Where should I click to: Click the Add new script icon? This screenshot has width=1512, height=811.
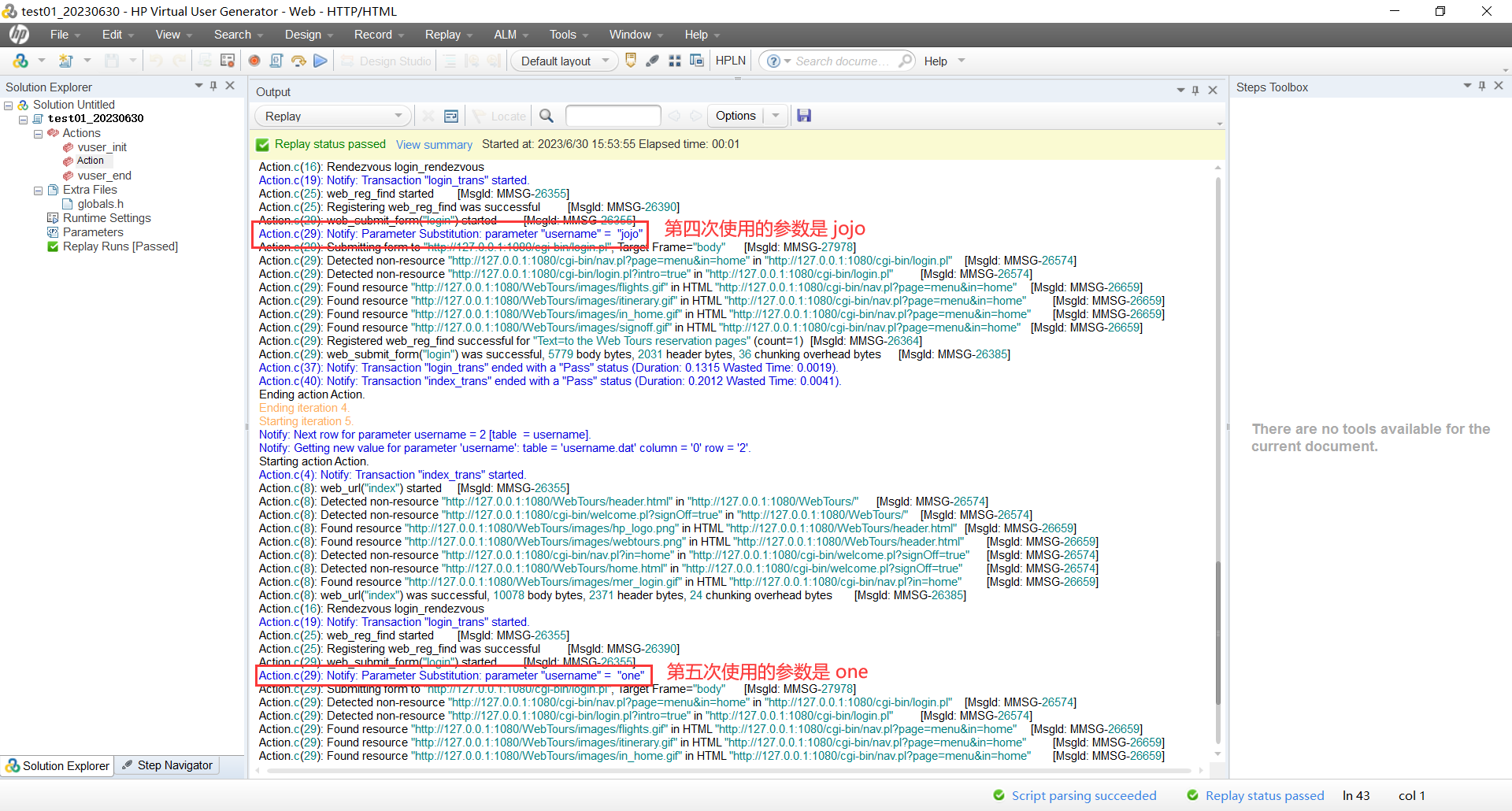66,61
